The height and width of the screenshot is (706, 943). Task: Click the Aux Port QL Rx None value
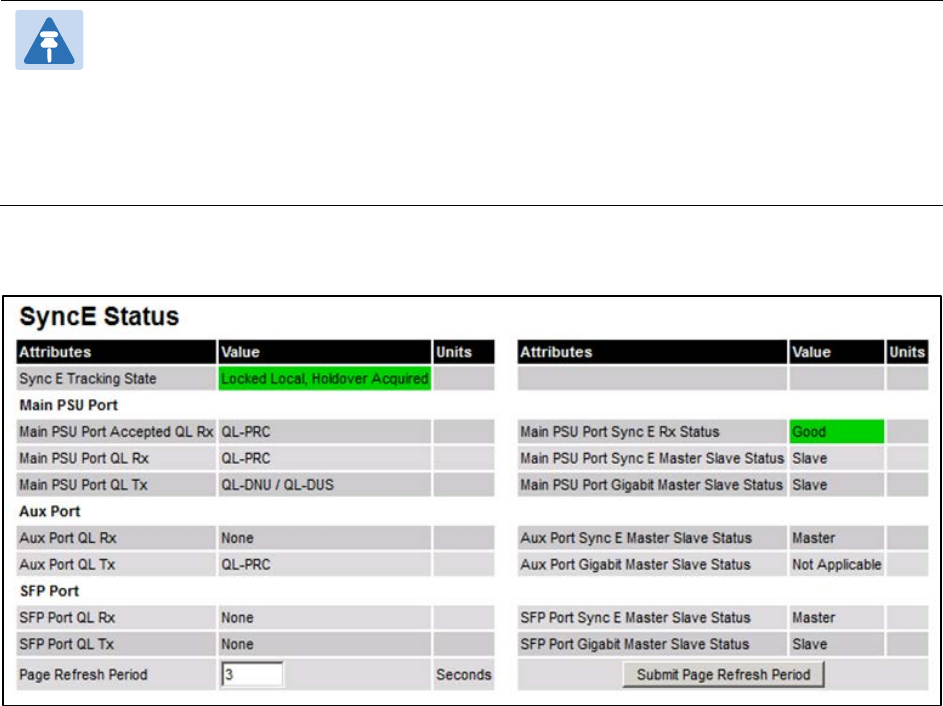[237, 538]
